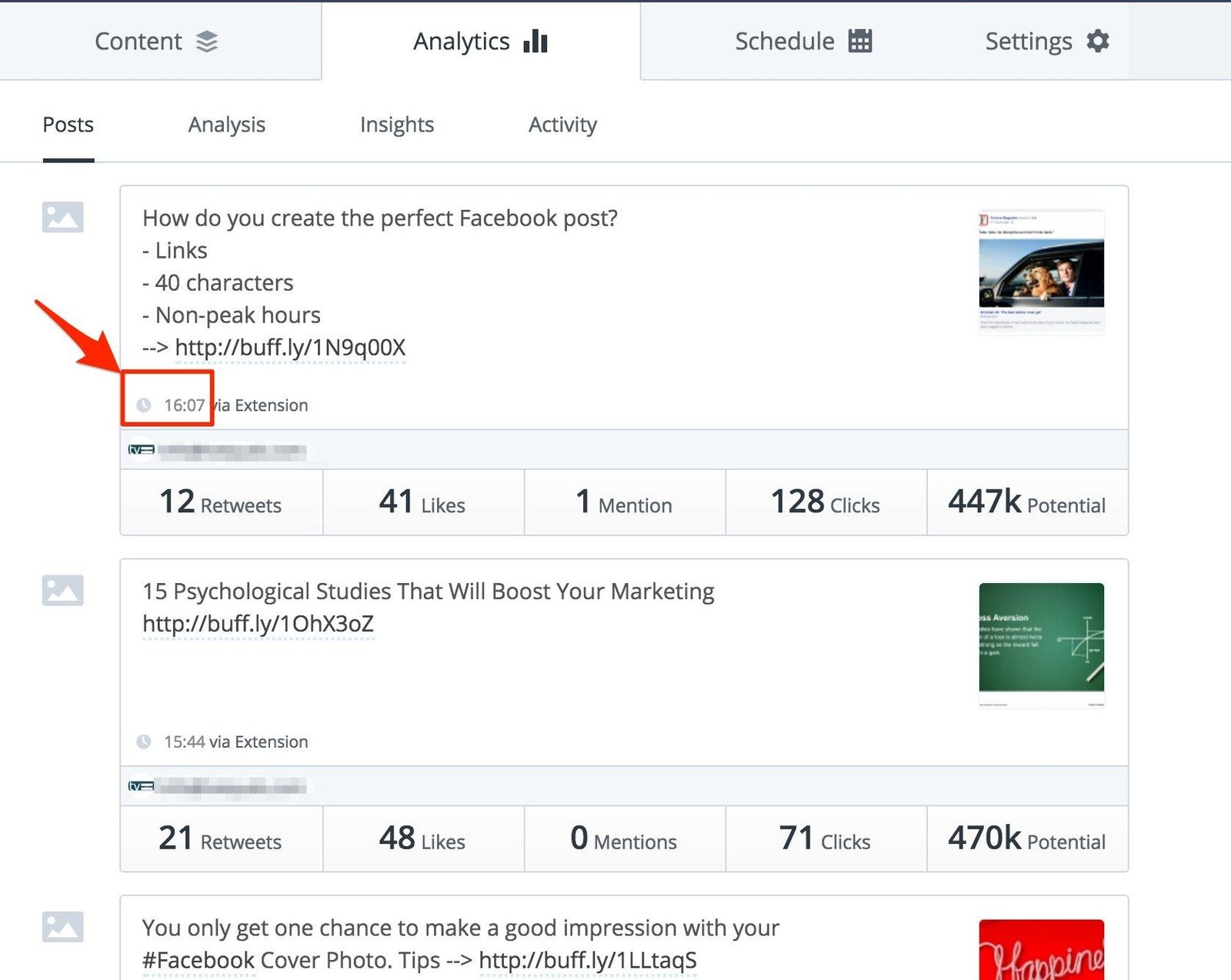Open the Schedule calendar icon
This screenshot has height=980, width=1231.
click(x=859, y=41)
